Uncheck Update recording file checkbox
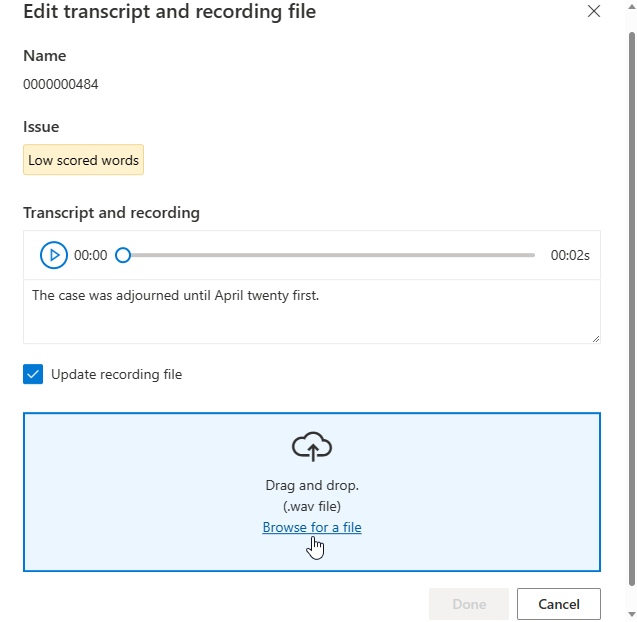Image resolution: width=637 pixels, height=622 pixels. pyautogui.click(x=33, y=374)
